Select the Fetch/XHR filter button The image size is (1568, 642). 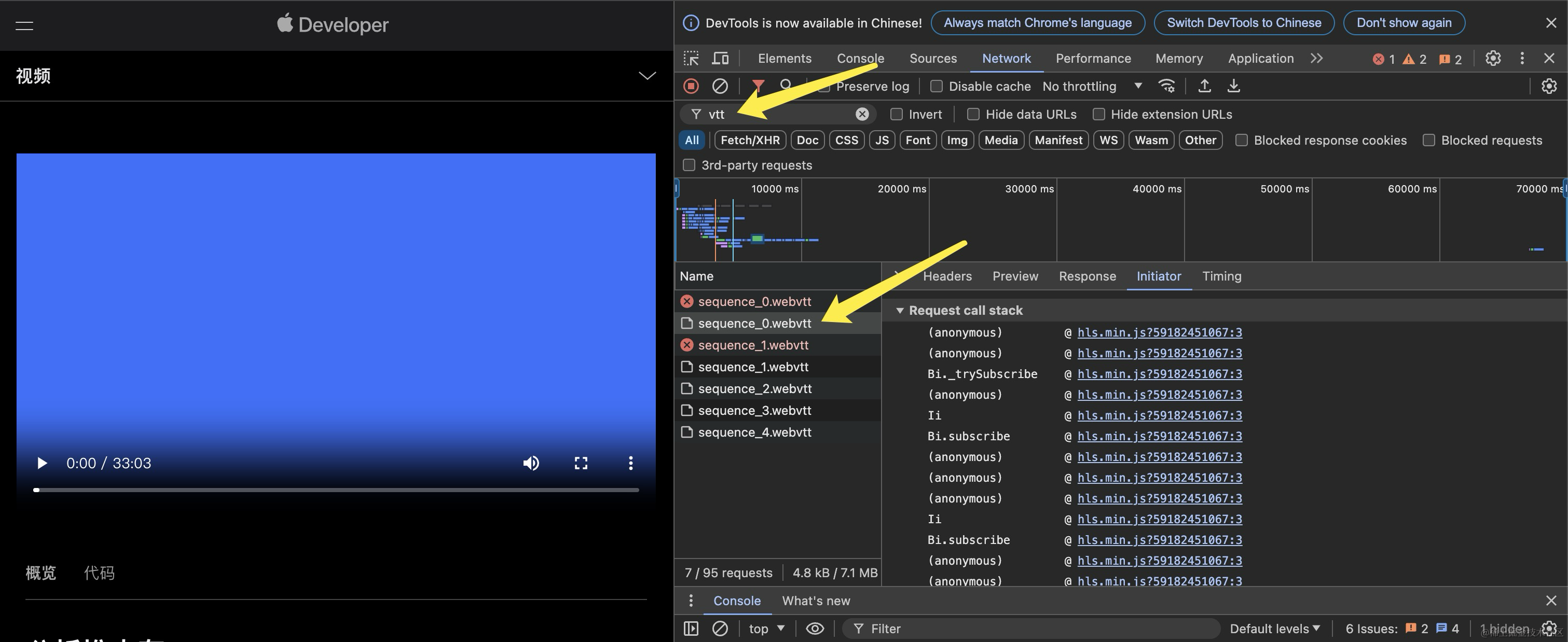(x=749, y=141)
